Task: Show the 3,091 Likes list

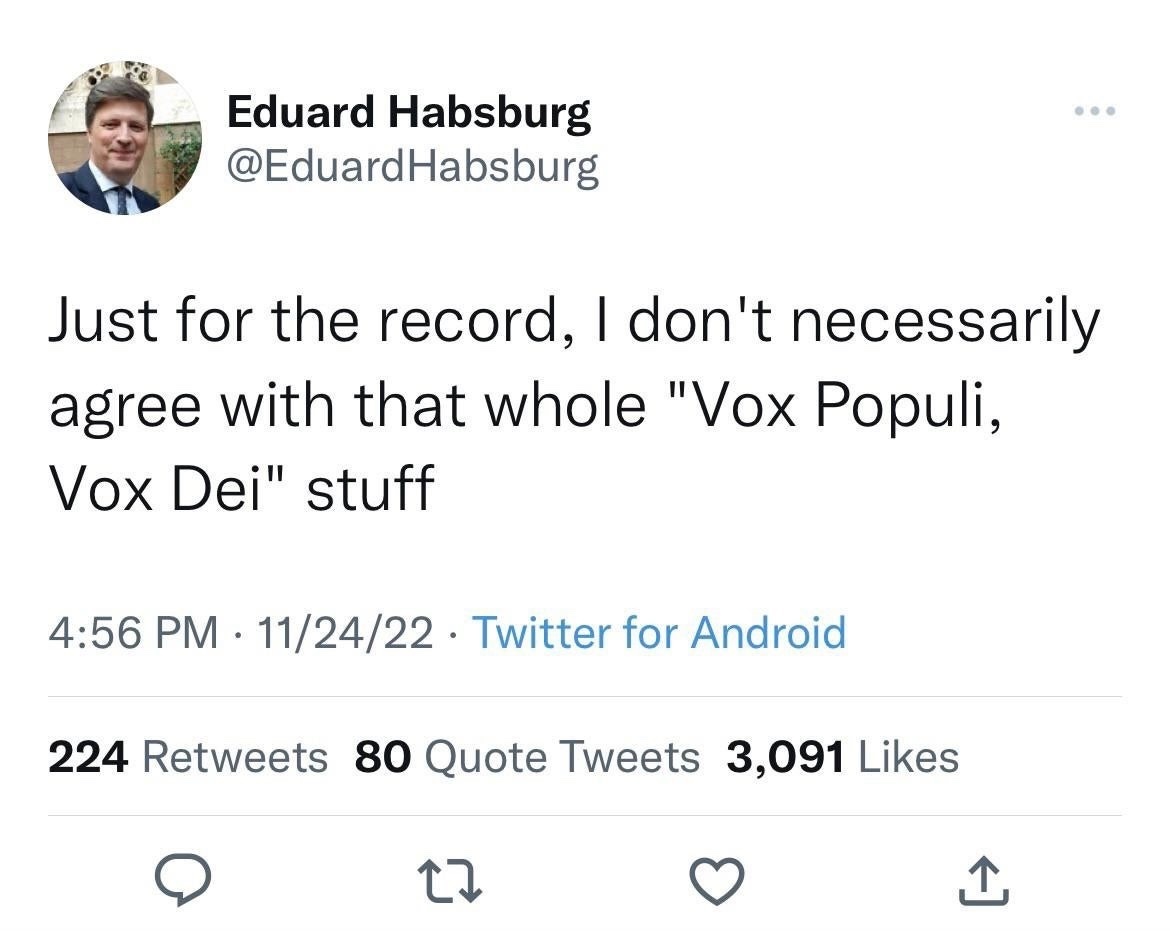Action: pos(843,757)
